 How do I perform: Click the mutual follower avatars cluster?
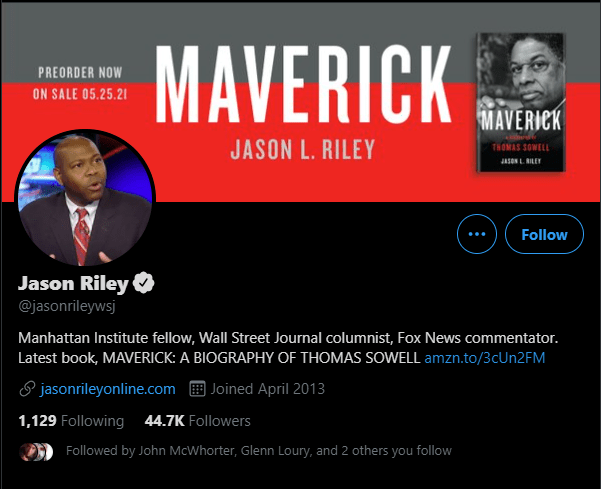click(36, 451)
